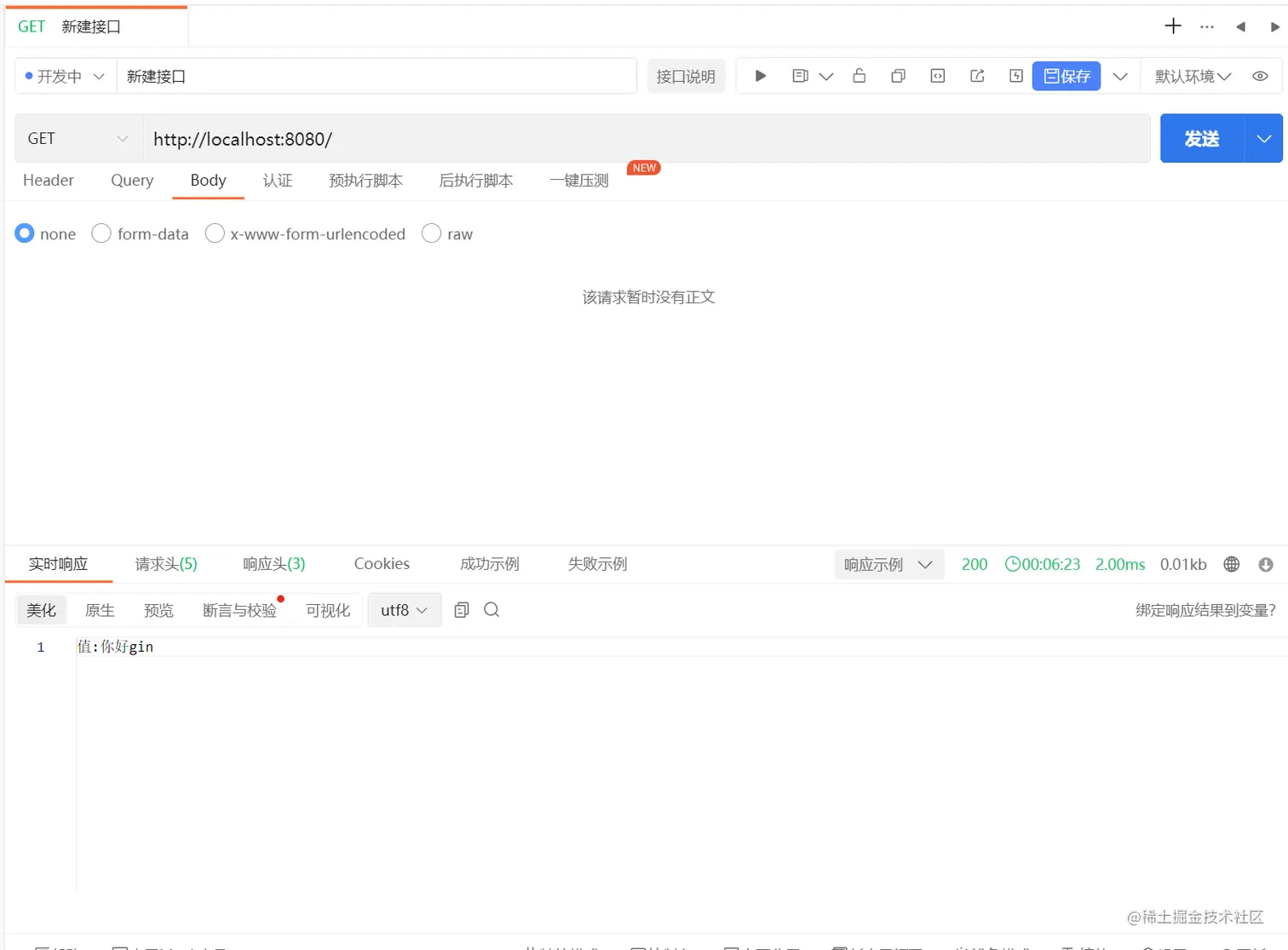
Task: Click the lock icon in the toolbar
Action: (x=859, y=76)
